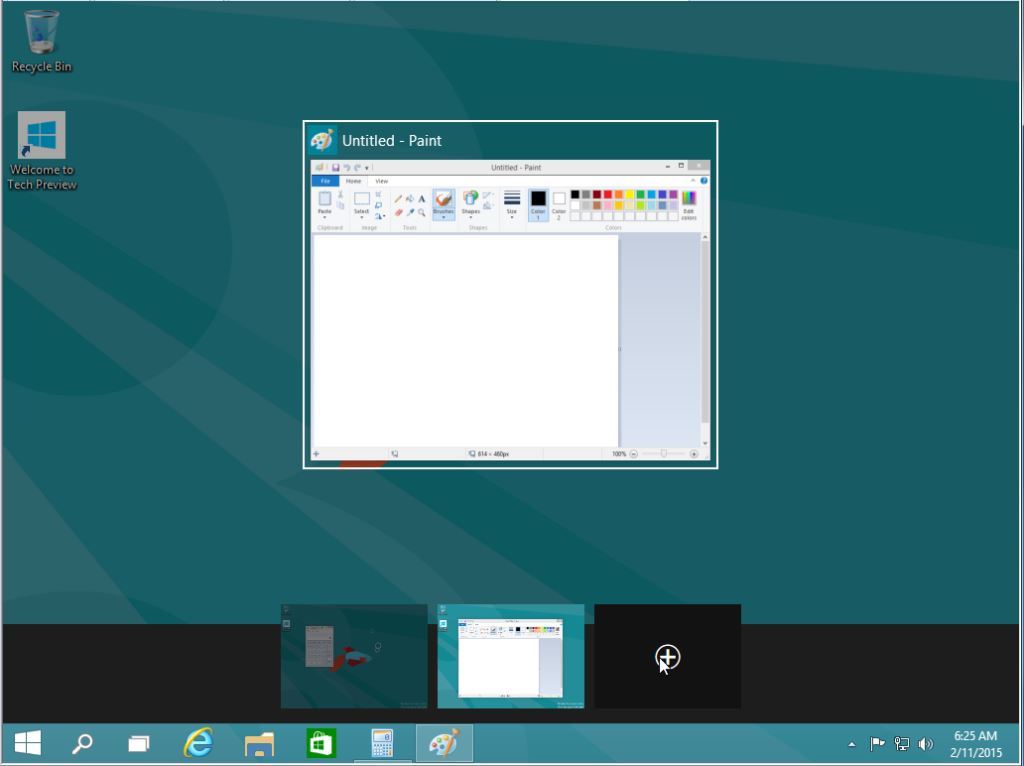Image resolution: width=1024 pixels, height=766 pixels.
Task: Click the network tray icon
Action: pyautogui.click(x=901, y=743)
